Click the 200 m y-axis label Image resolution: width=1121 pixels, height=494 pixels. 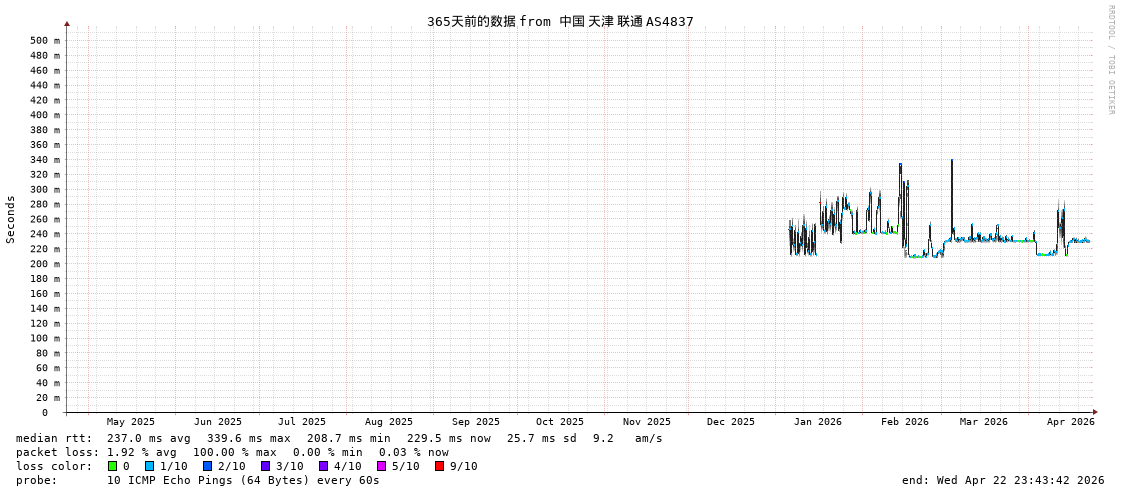(44, 264)
